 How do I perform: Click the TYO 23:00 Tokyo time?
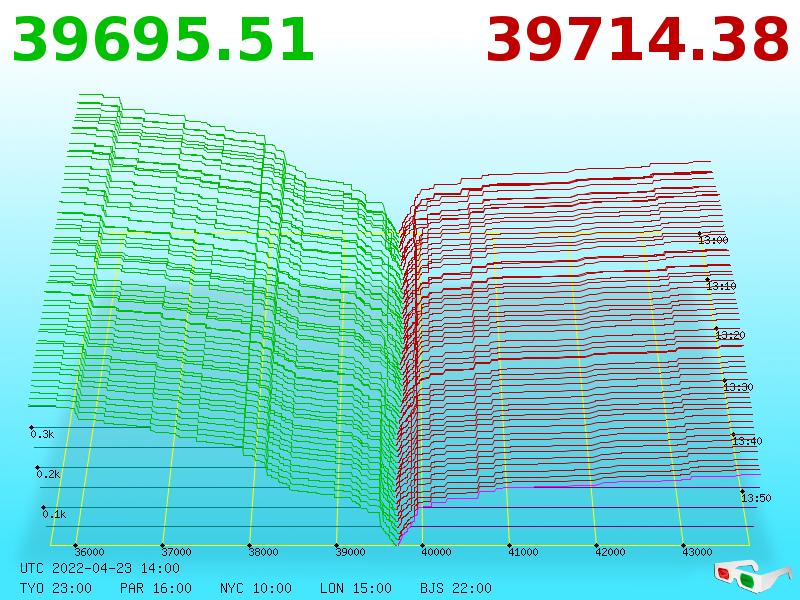(56, 588)
